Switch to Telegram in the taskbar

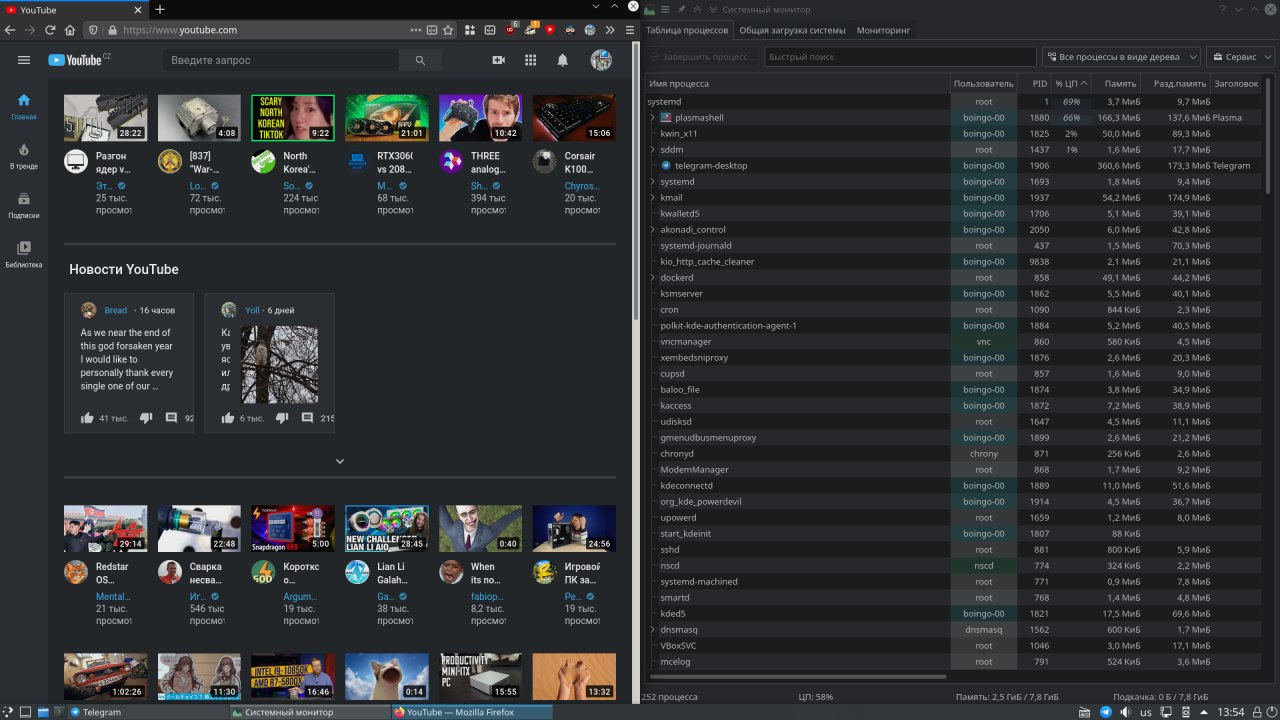[x=148, y=712]
